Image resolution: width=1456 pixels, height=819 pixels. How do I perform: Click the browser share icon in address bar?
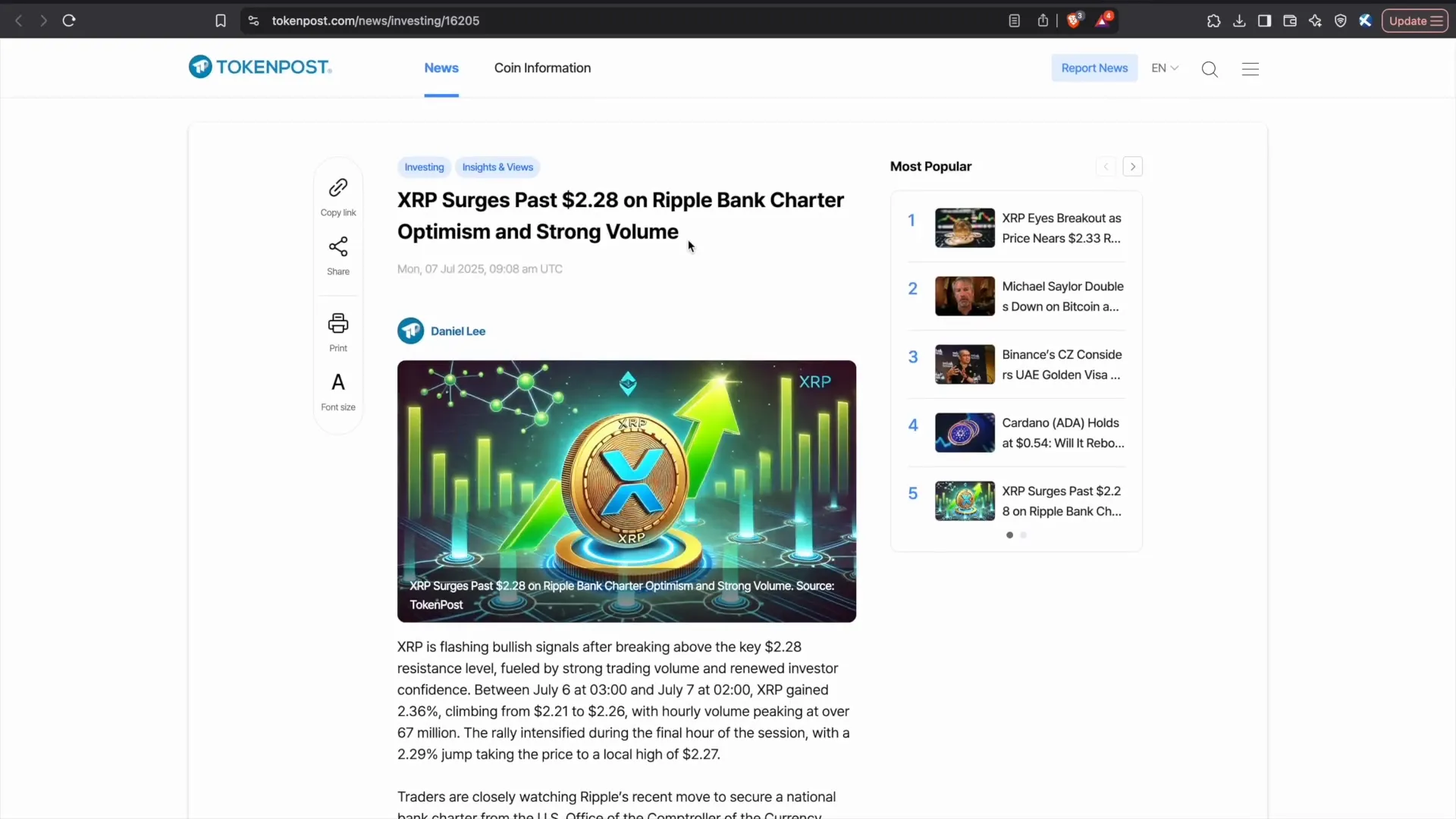tap(1043, 20)
